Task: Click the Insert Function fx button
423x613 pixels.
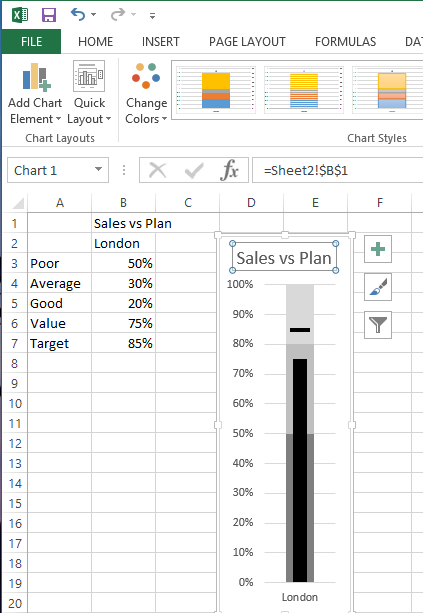Action: pos(229,170)
